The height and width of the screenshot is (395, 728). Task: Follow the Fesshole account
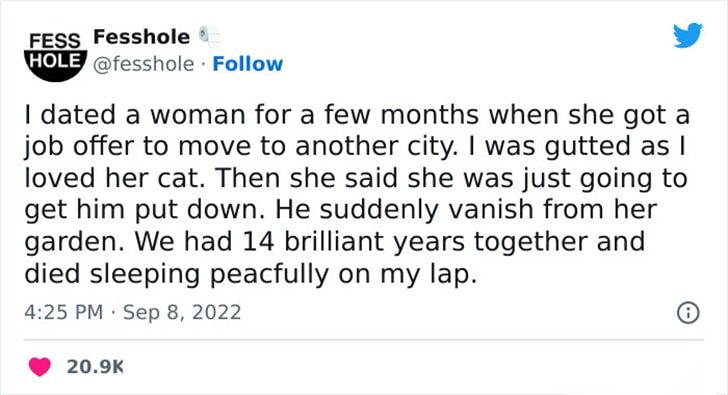(247, 64)
